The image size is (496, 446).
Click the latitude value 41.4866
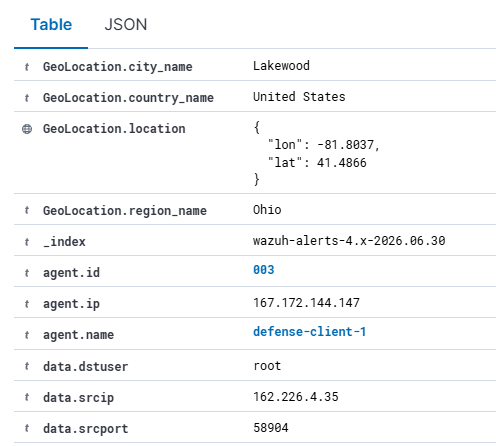coord(342,163)
